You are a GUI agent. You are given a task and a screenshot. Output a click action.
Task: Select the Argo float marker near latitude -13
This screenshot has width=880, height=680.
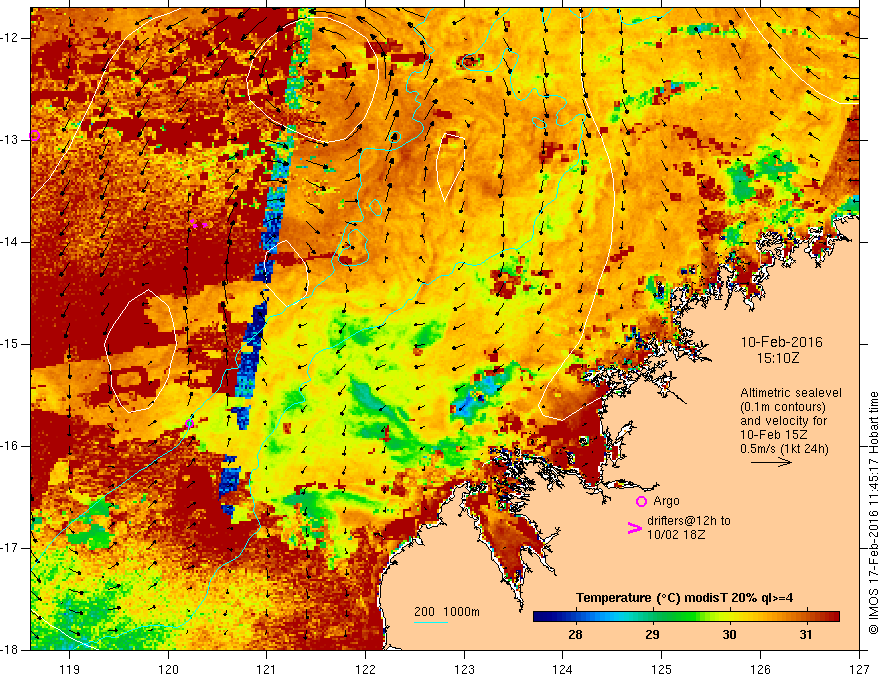coord(34,135)
